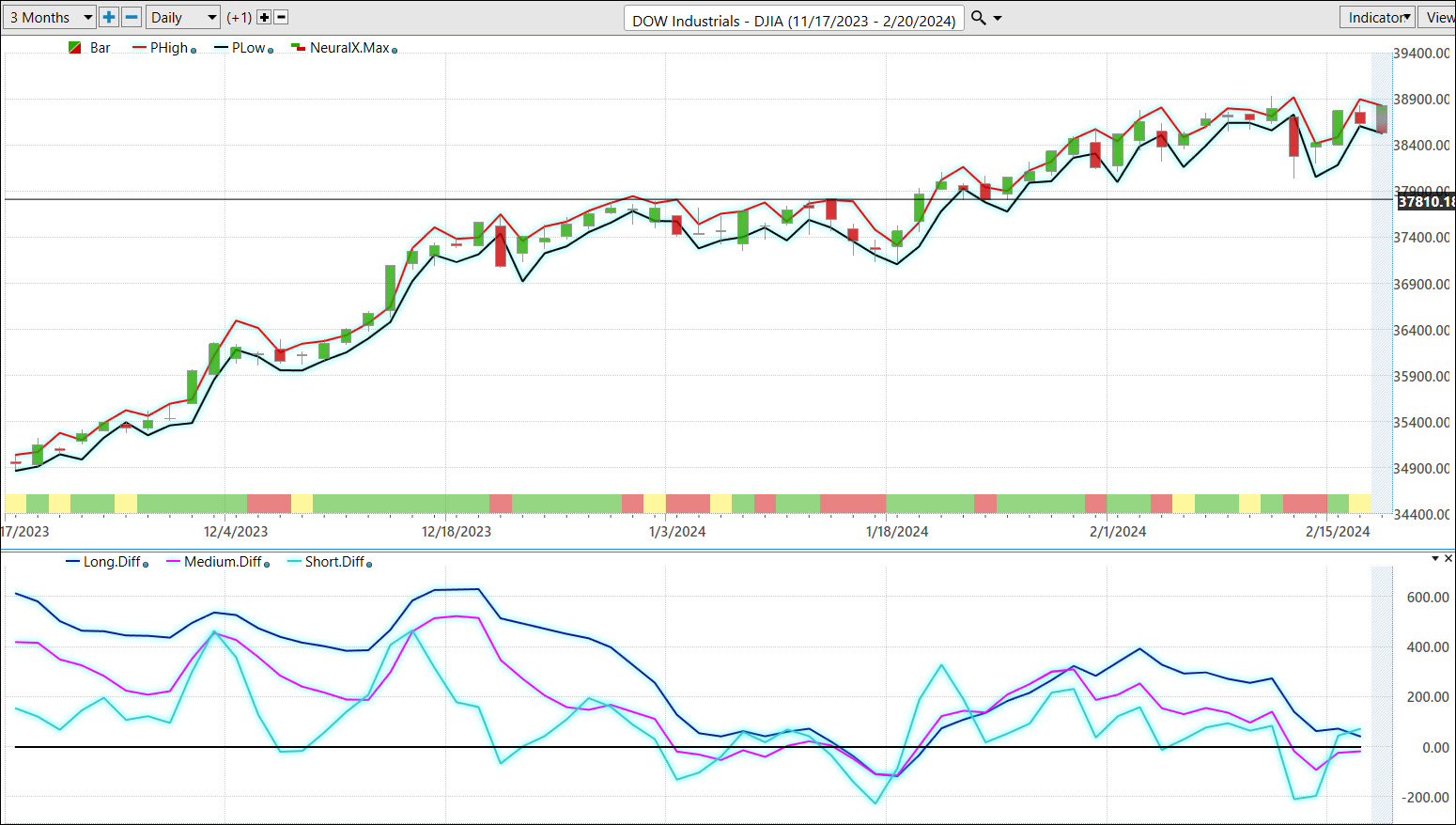
Task: Open the 3 Months time range dropdown
Action: [x=49, y=17]
